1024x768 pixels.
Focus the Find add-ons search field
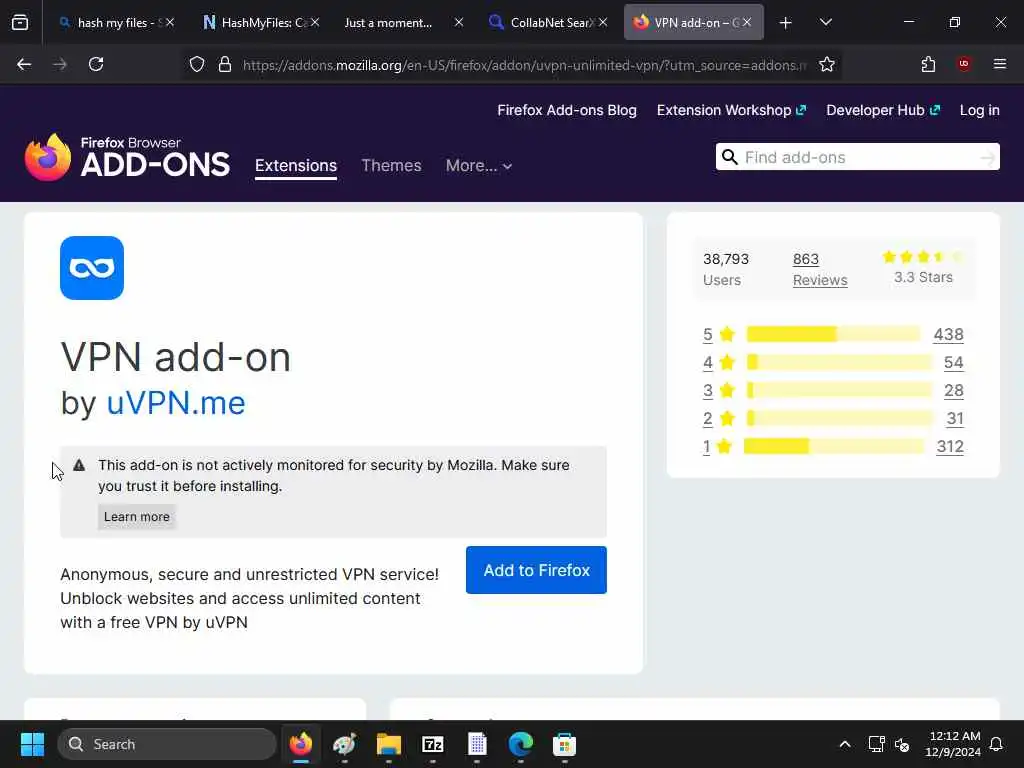pos(857,157)
